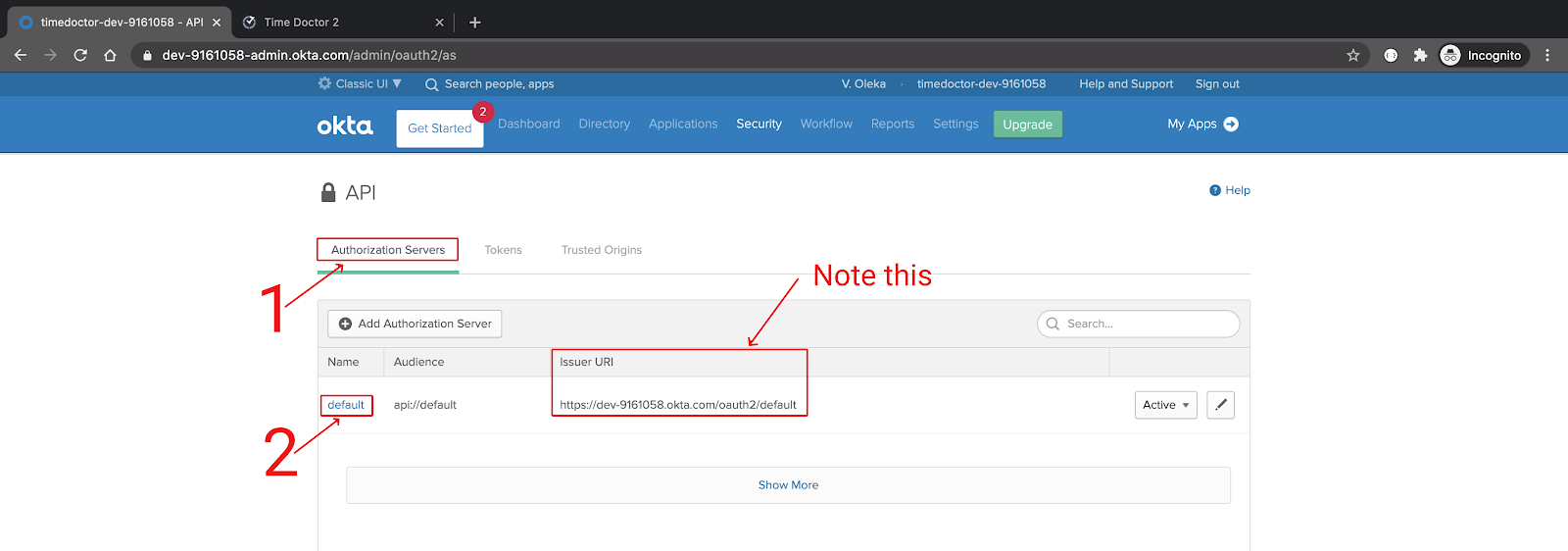The height and width of the screenshot is (551, 1568).
Task: Open the Active status dropdown
Action: [1166, 405]
